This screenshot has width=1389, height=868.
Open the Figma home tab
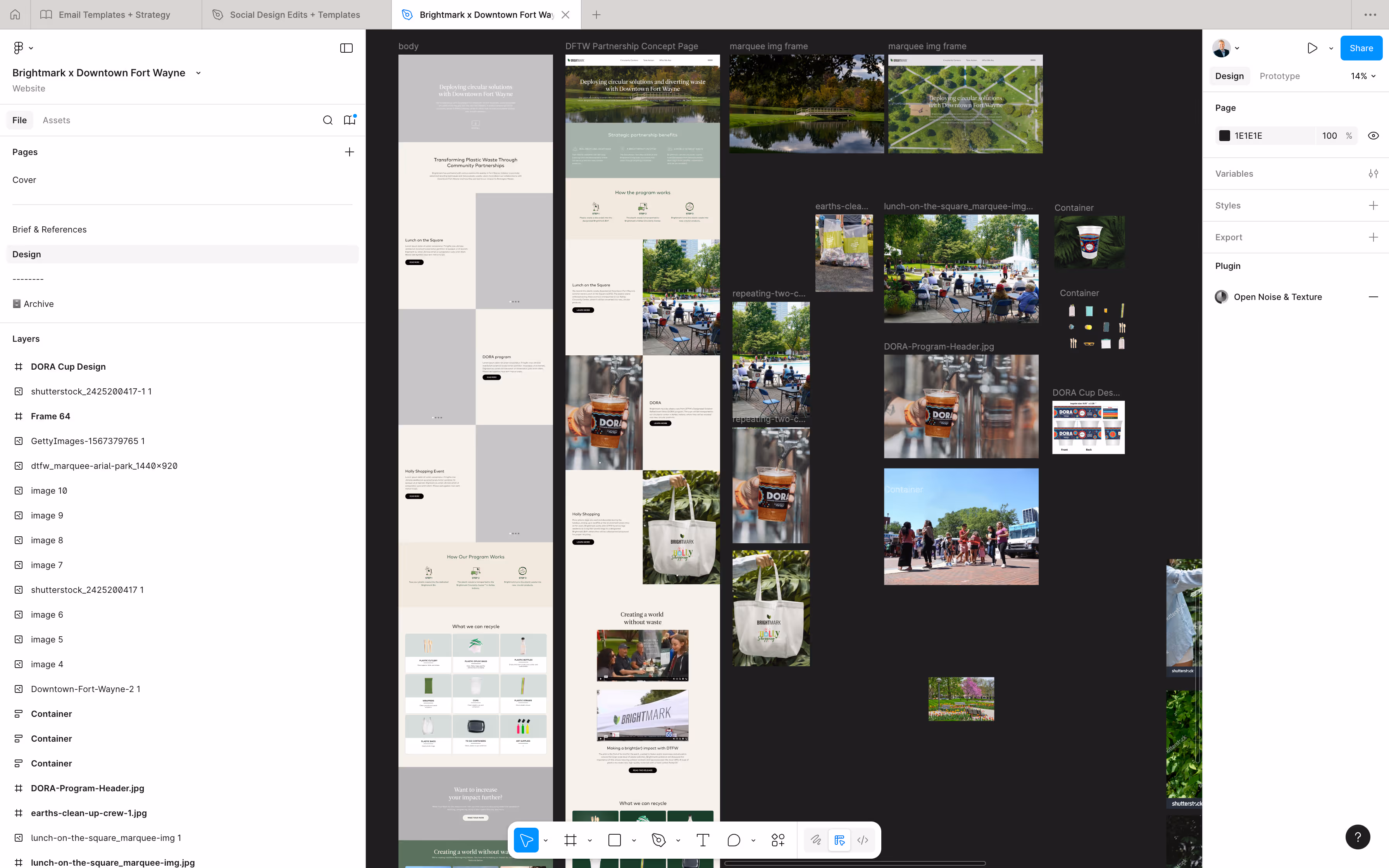(15, 14)
